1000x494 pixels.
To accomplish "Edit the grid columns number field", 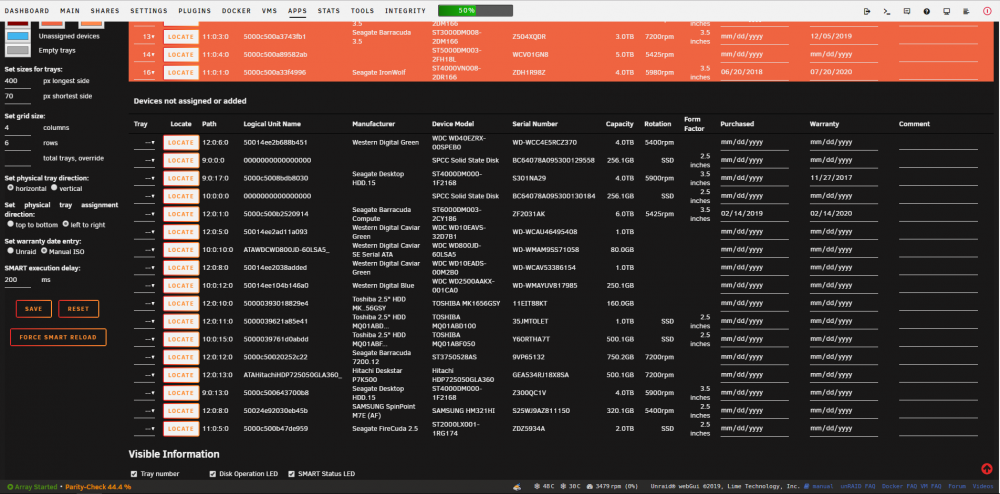I will click(x=18, y=128).
